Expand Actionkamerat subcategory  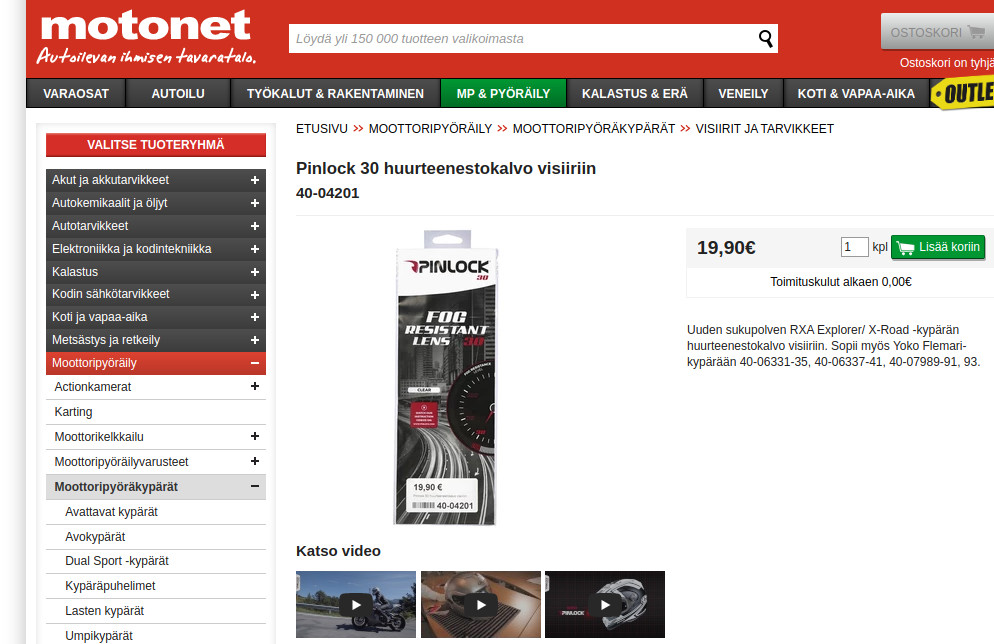coord(255,386)
